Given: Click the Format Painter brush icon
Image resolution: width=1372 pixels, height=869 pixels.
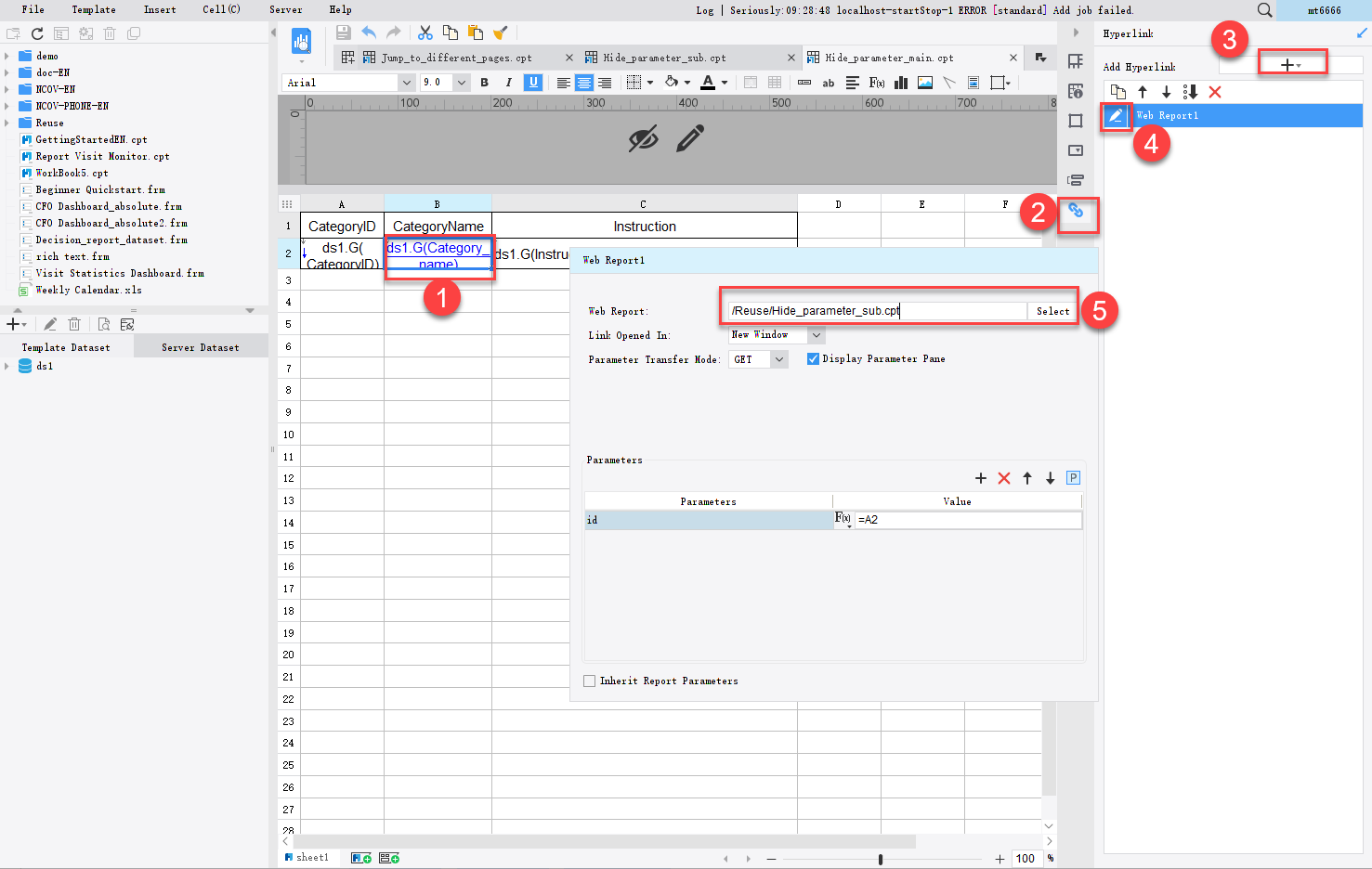Looking at the screenshot, I should tap(500, 32).
